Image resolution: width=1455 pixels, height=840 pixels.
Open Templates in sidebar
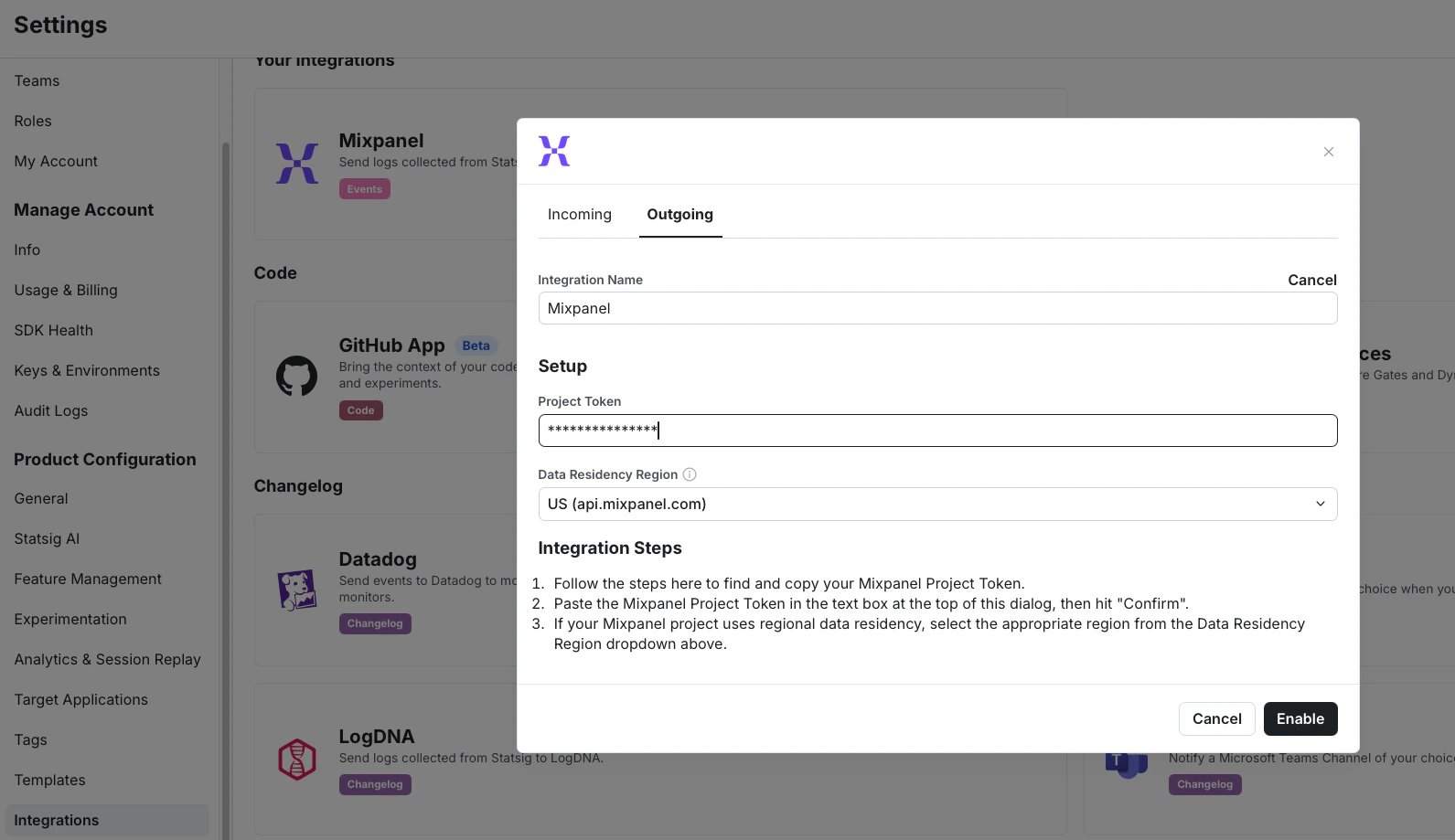click(49, 780)
